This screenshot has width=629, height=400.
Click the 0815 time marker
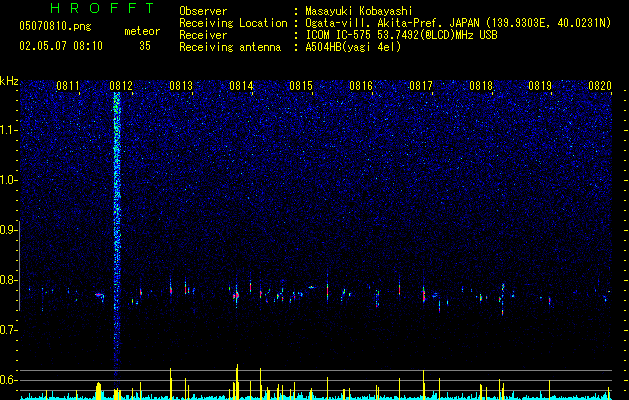click(x=301, y=86)
